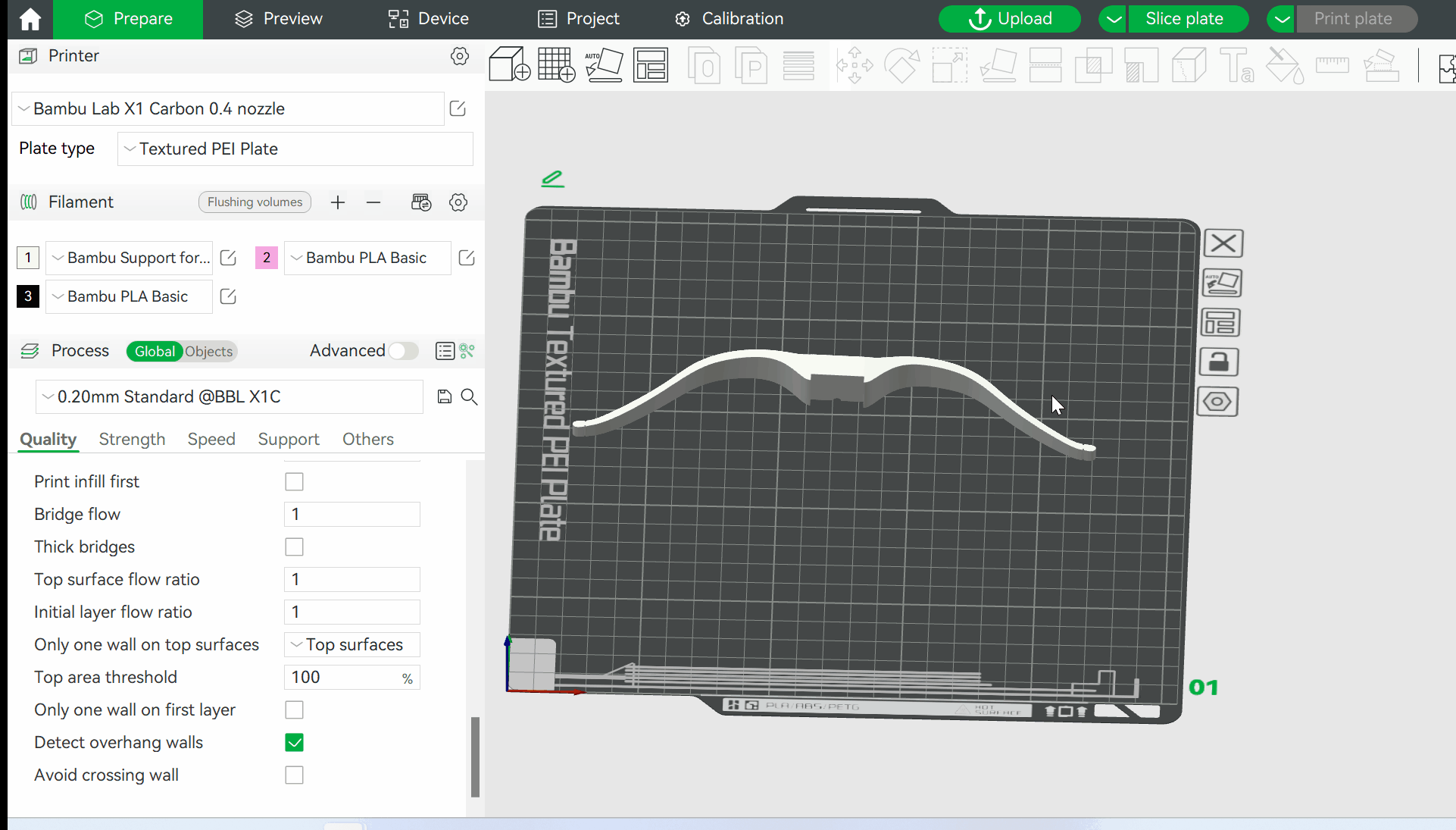Open the compare presets icon
1456x830 pixels.
[467, 351]
